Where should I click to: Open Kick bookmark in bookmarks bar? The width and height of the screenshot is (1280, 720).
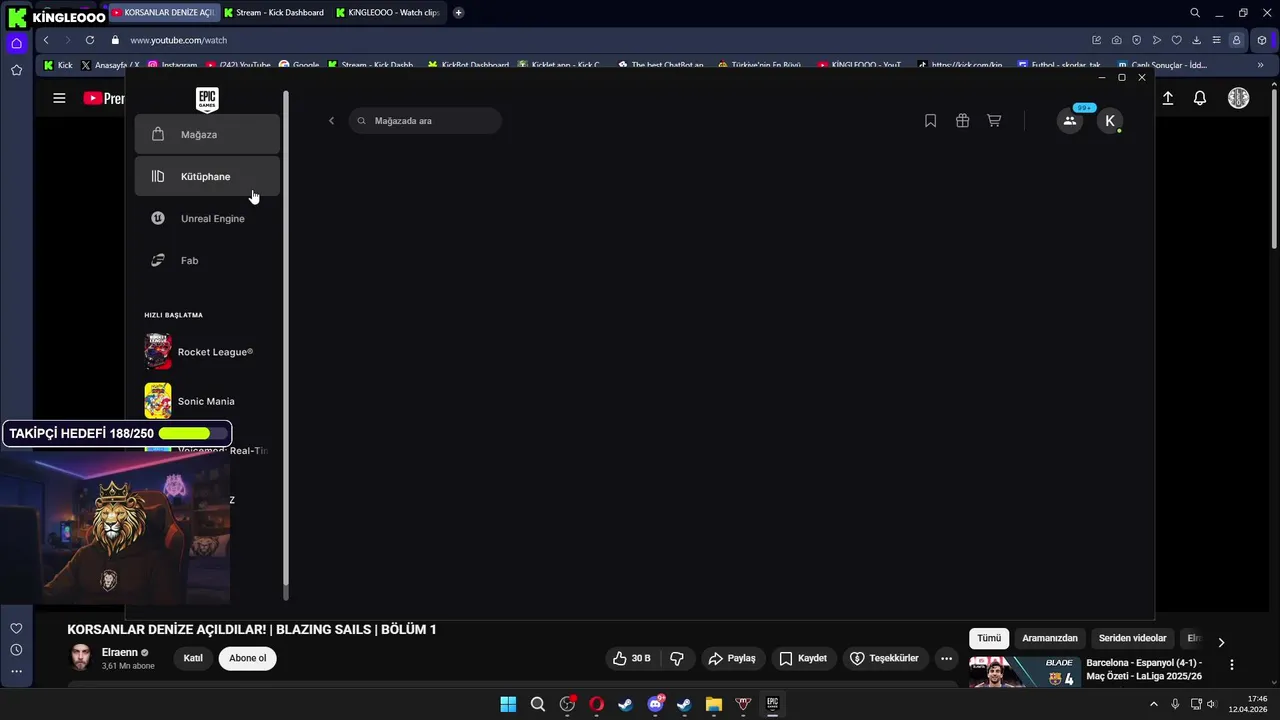[x=59, y=65]
